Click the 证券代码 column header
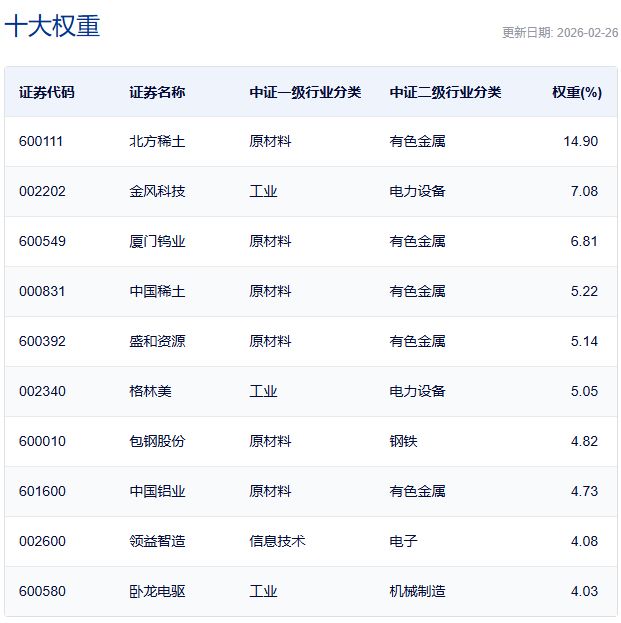Screen dimensions: 621x623 click(47, 92)
